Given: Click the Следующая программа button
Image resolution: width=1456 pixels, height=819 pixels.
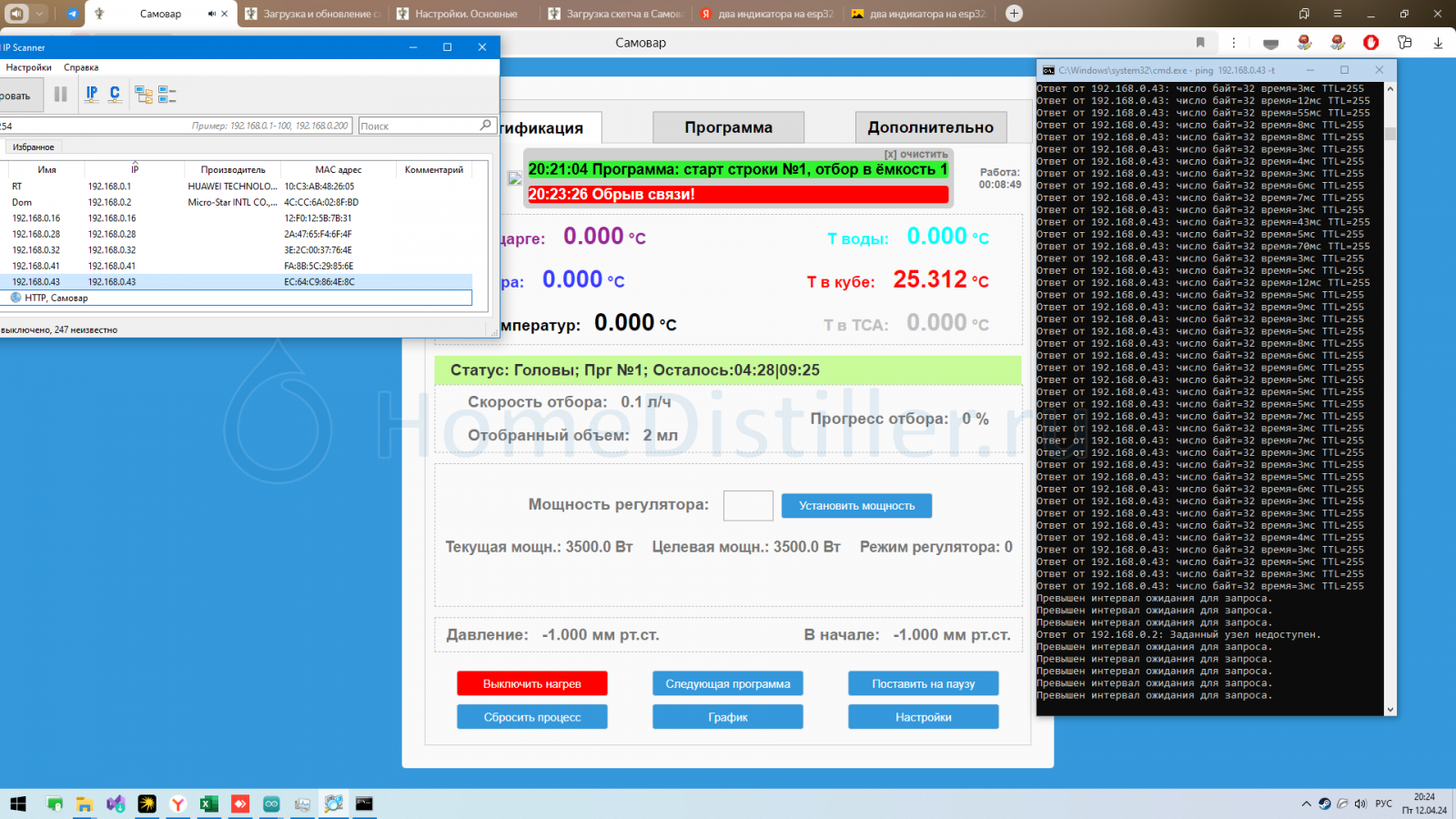Looking at the screenshot, I should 728,683.
